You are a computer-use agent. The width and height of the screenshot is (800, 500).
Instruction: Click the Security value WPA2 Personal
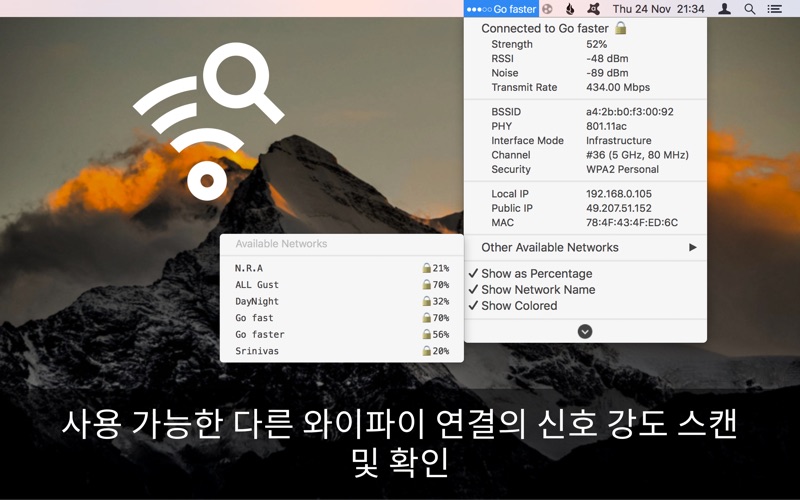622,169
